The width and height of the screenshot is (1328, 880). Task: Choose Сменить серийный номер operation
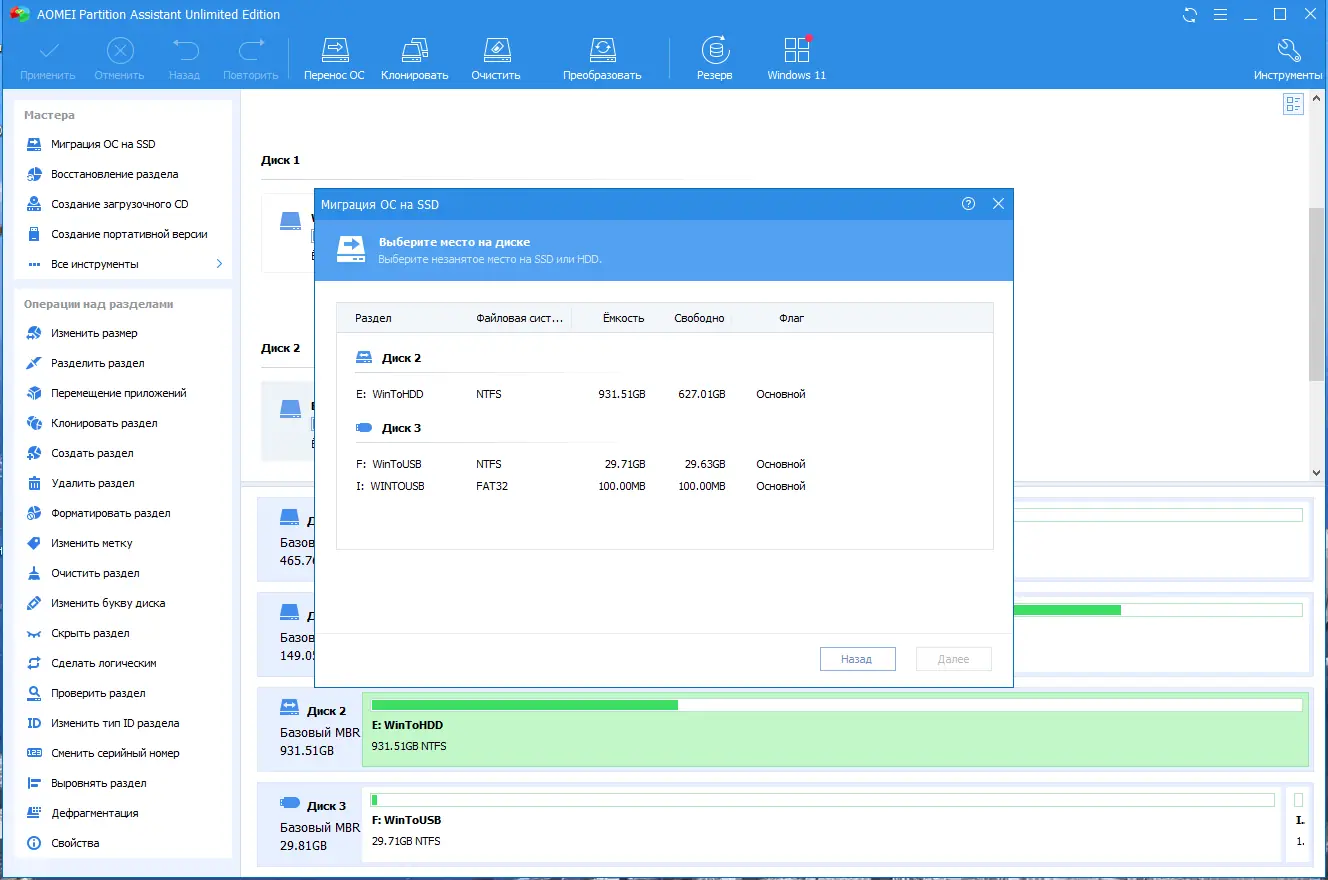[x=115, y=753]
